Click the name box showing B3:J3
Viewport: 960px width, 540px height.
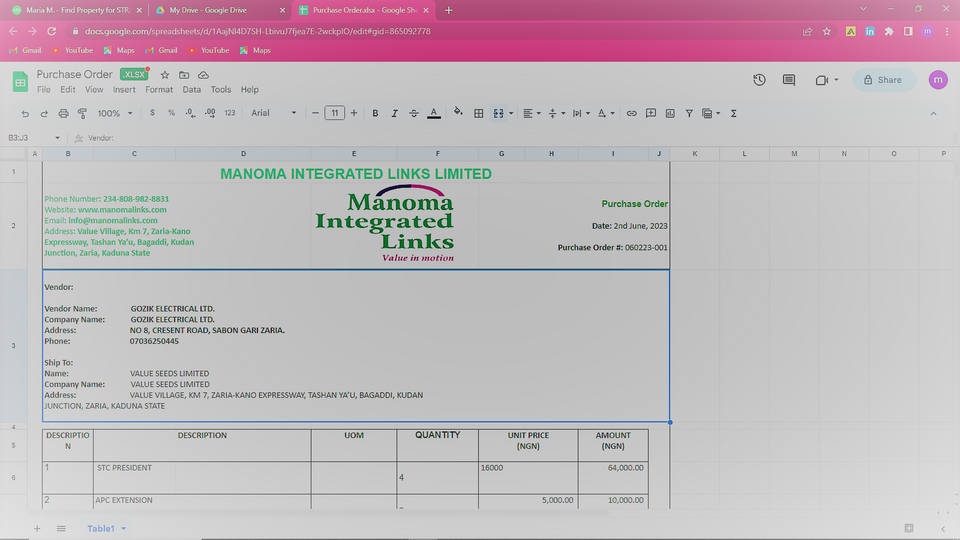tap(34, 138)
